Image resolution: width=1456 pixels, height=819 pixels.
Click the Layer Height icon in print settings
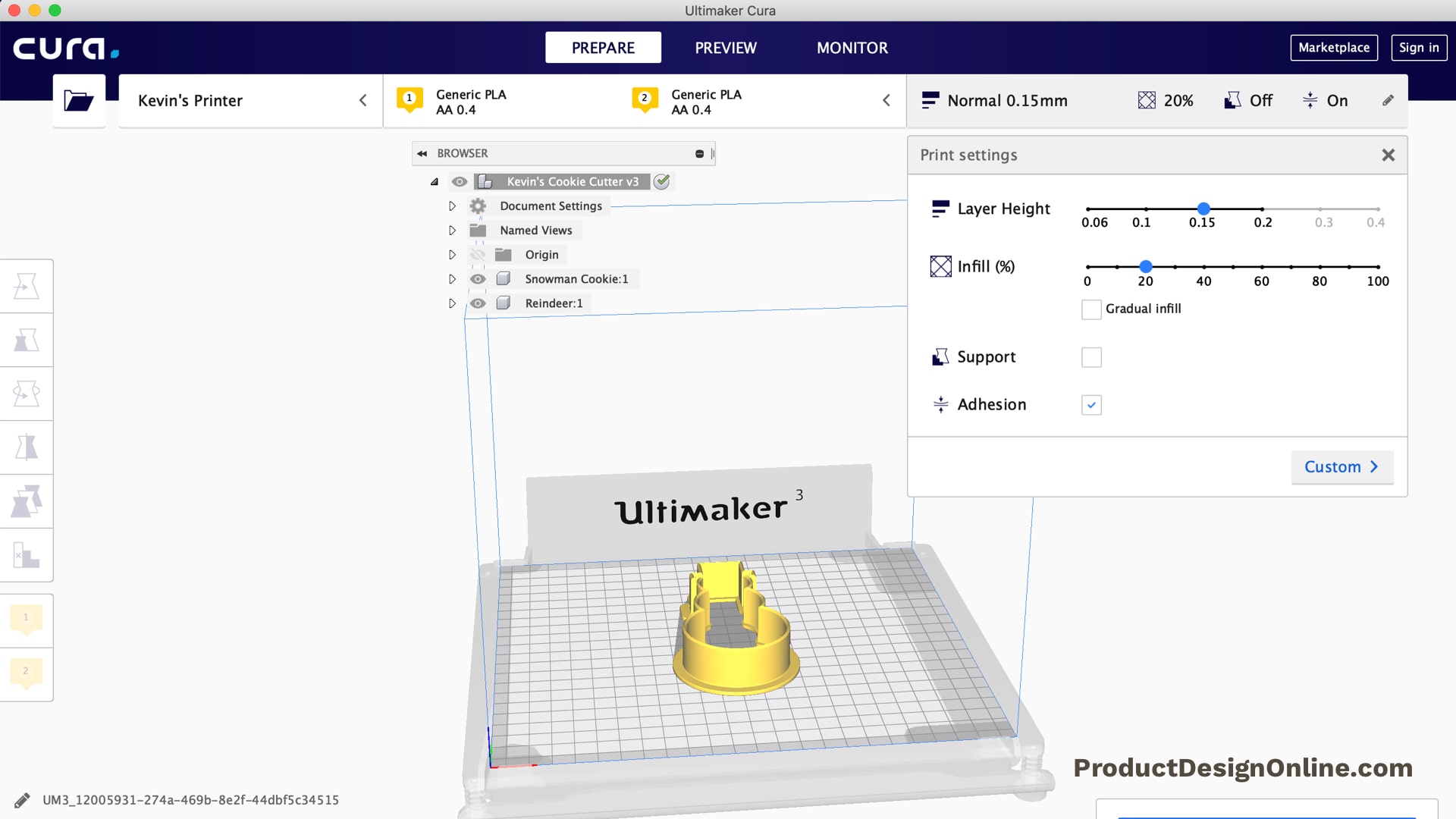(940, 209)
